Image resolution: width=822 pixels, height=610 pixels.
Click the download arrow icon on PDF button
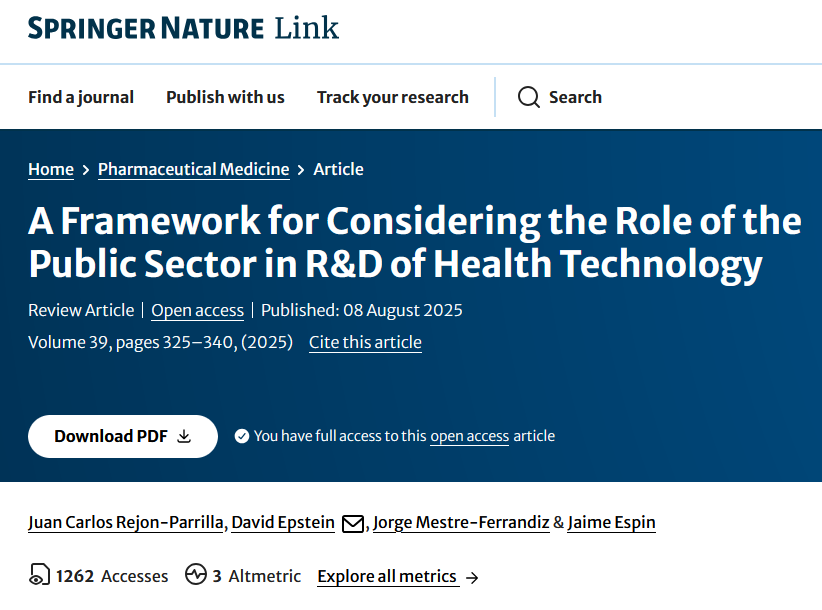(184, 436)
